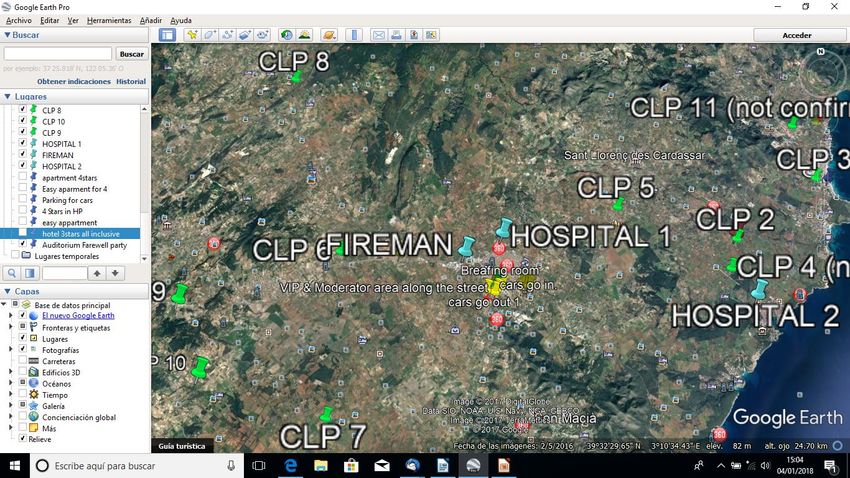Viewport: 850px width, 478px height.
Task: Click the CLP 5 green pushpin on map
Action: [618, 204]
